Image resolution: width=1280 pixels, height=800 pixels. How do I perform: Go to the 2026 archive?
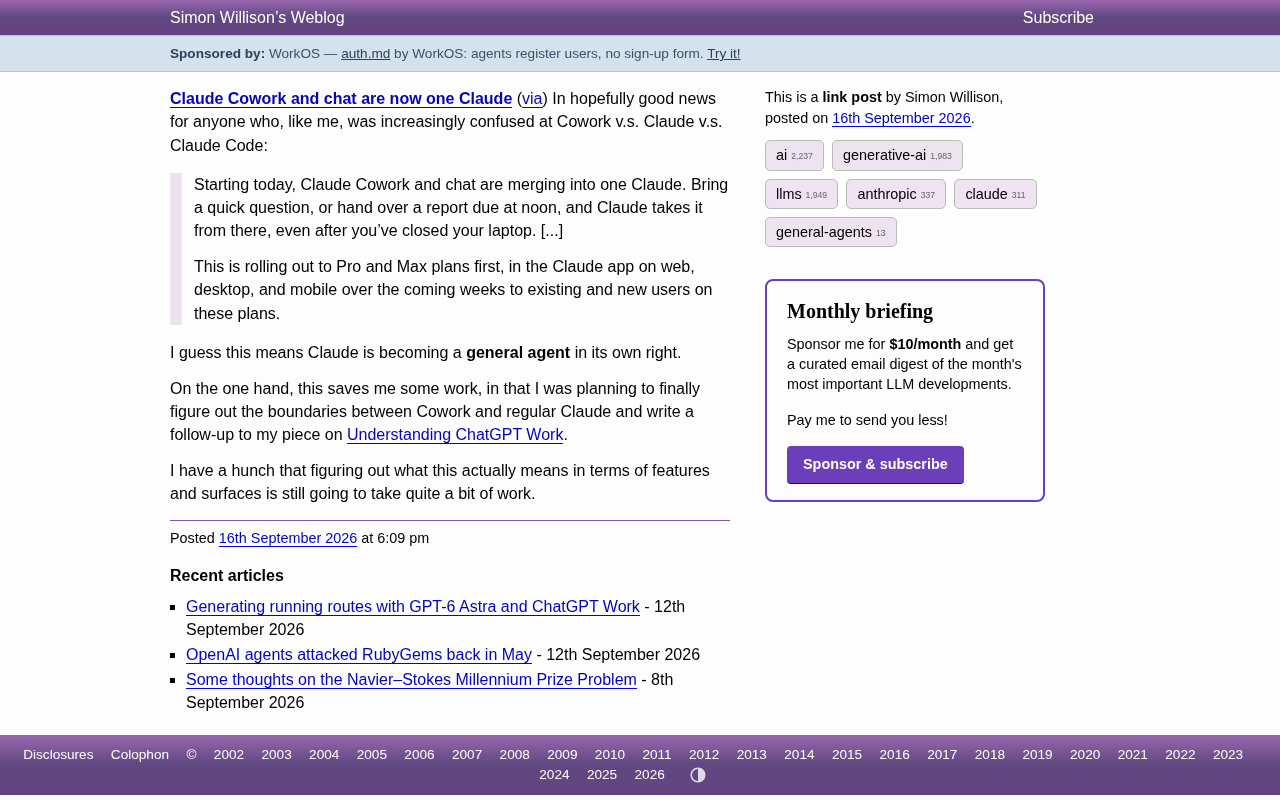(650, 775)
